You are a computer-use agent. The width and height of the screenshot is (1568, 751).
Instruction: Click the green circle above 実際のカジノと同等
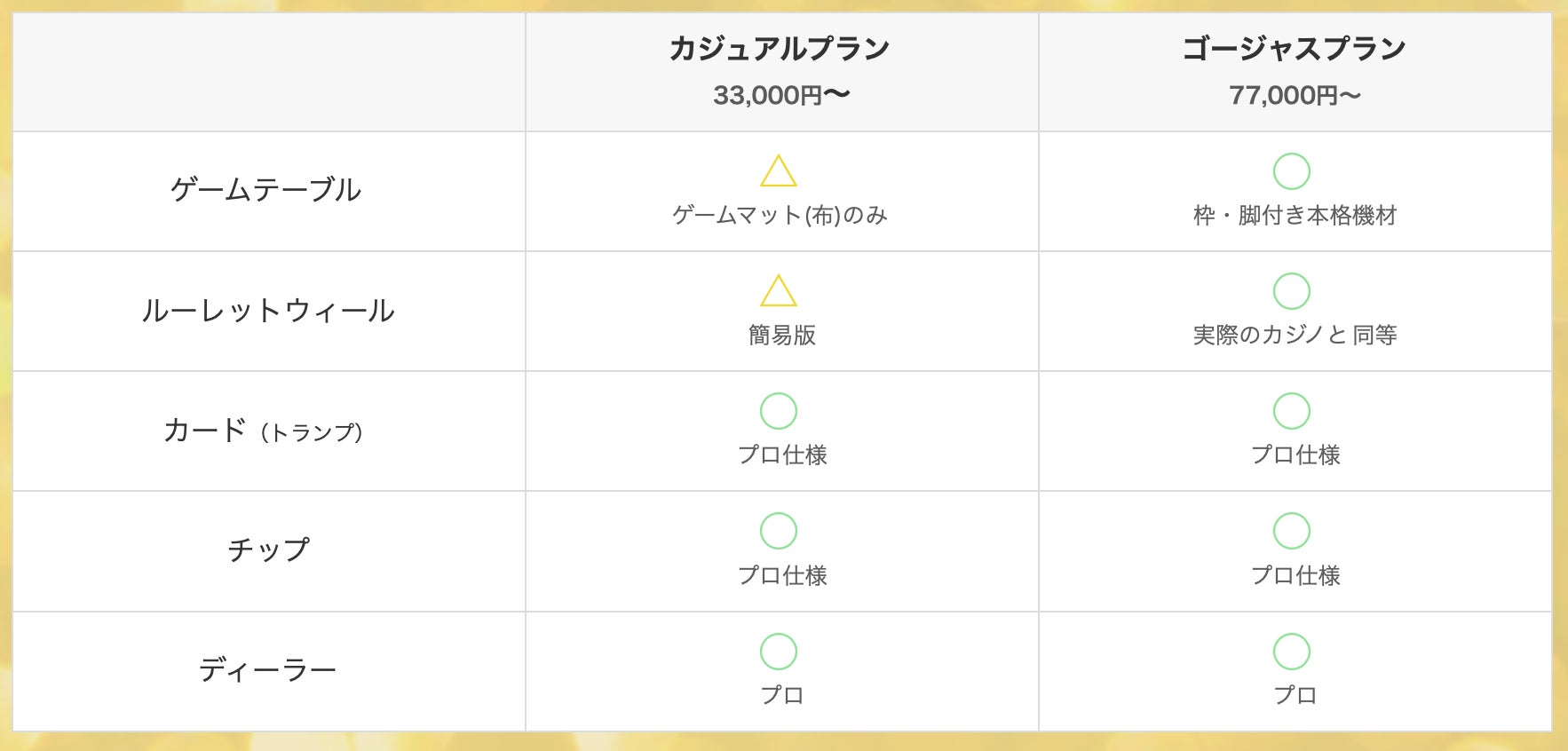coord(1292,291)
